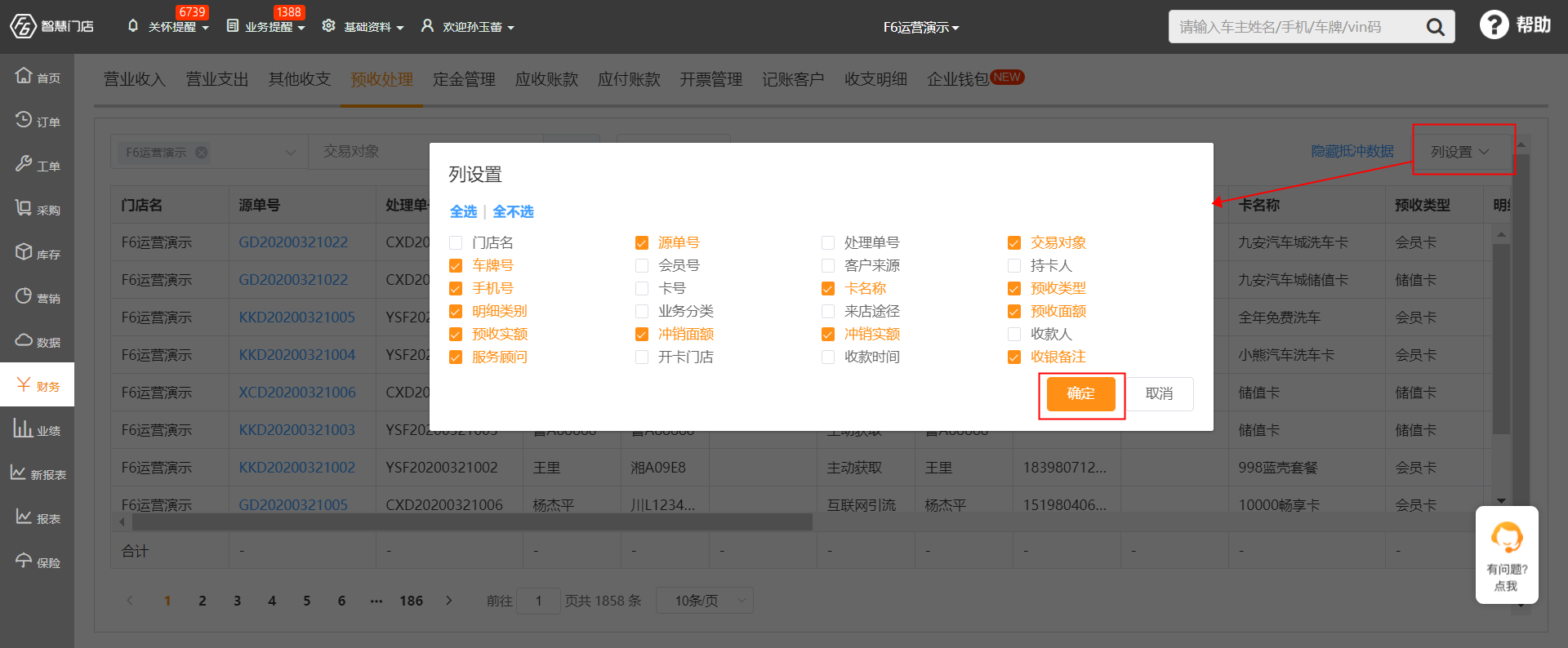Click the 智慧门店 F6 logo icon

click(x=23, y=26)
